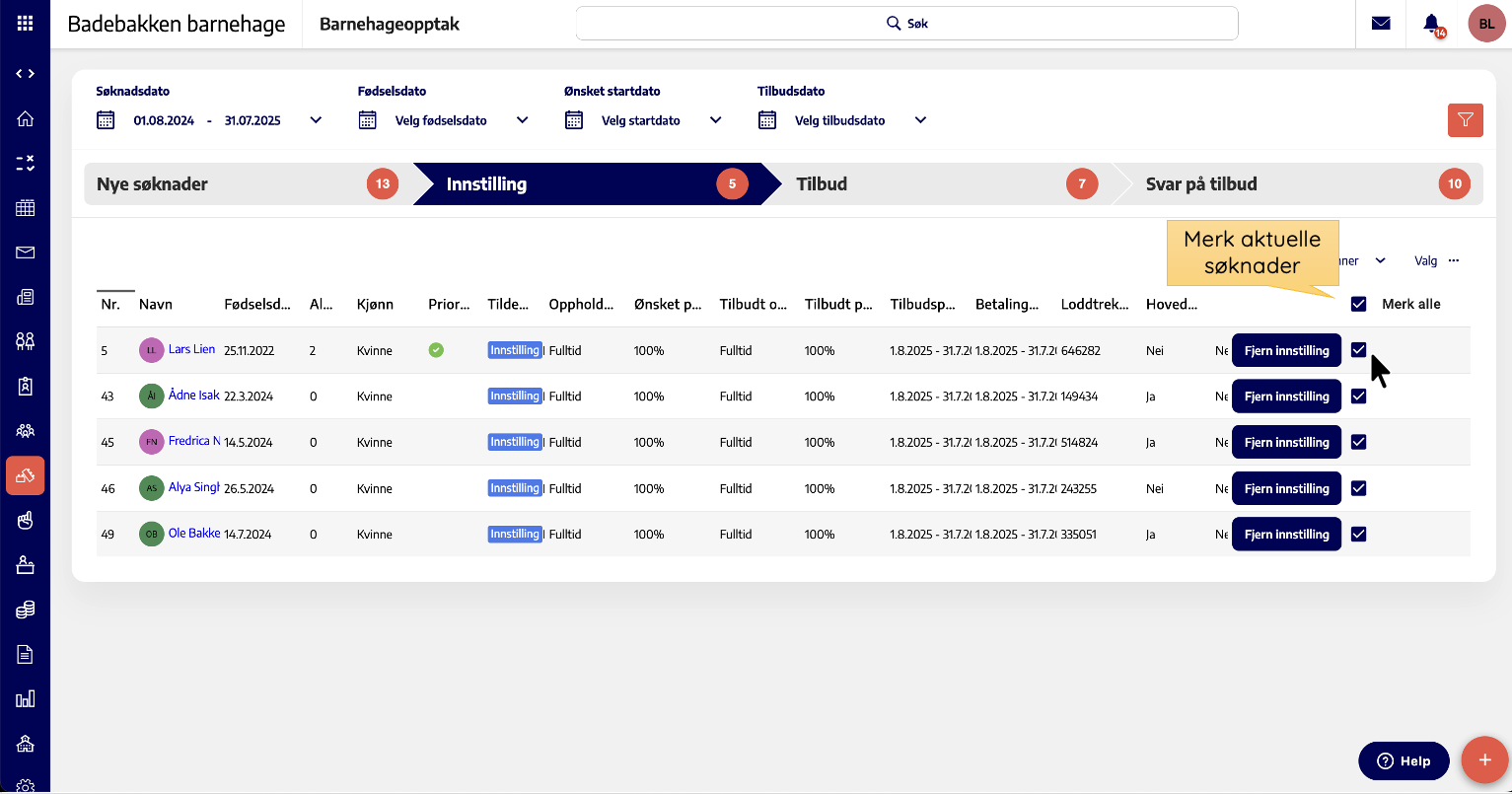This screenshot has height=794, width=1512.
Task: Open the sidebar calendar grid icon
Action: pyautogui.click(x=26, y=208)
